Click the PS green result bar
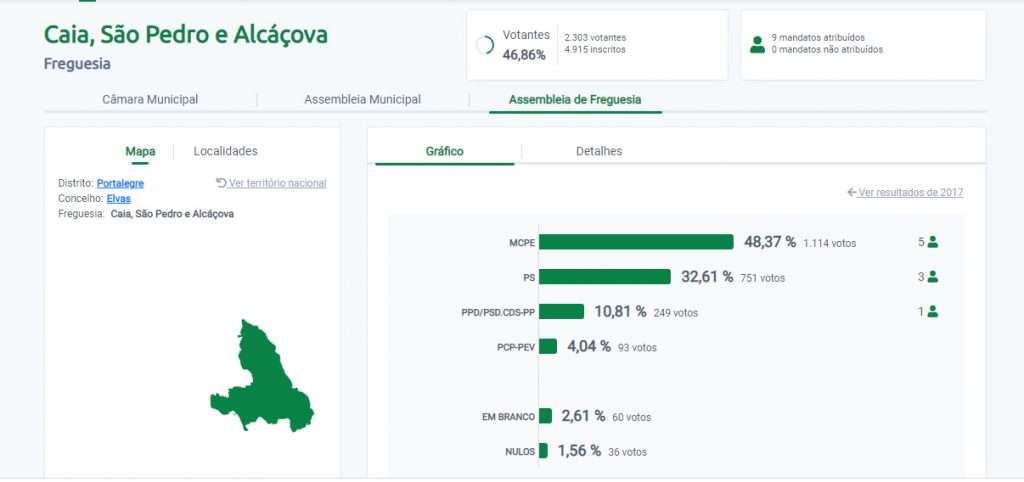 click(x=605, y=277)
